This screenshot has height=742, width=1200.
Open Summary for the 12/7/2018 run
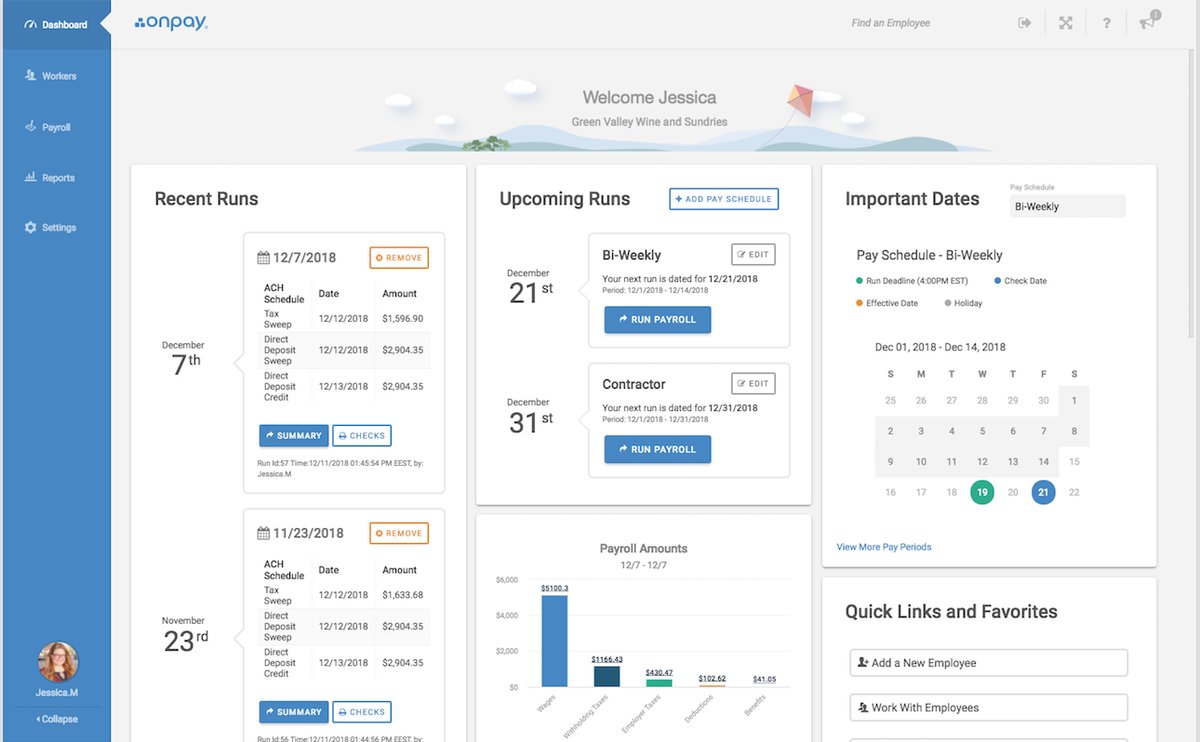click(x=293, y=436)
